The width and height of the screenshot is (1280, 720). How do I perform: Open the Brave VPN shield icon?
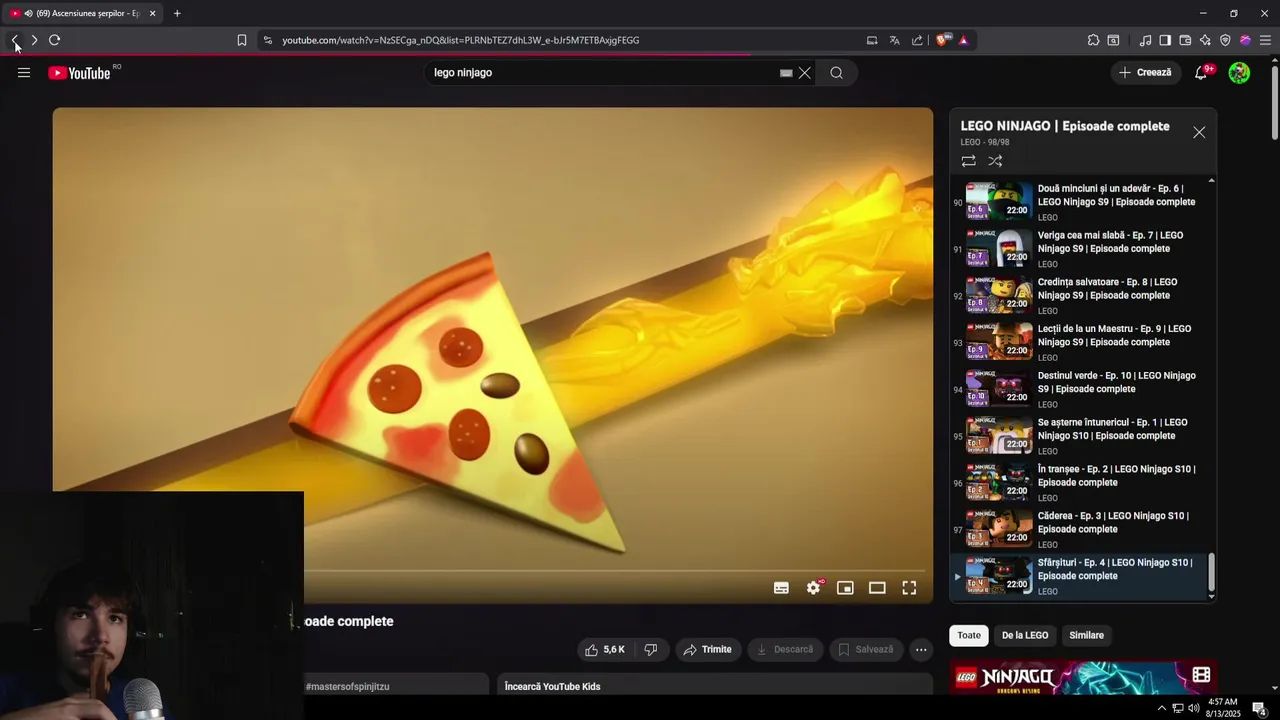tap(1225, 40)
